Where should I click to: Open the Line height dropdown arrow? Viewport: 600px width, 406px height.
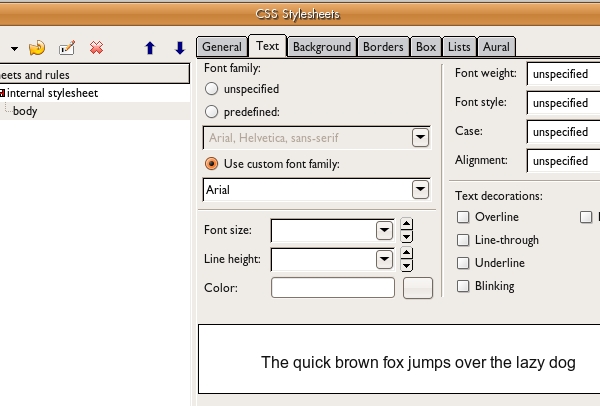pos(383,260)
